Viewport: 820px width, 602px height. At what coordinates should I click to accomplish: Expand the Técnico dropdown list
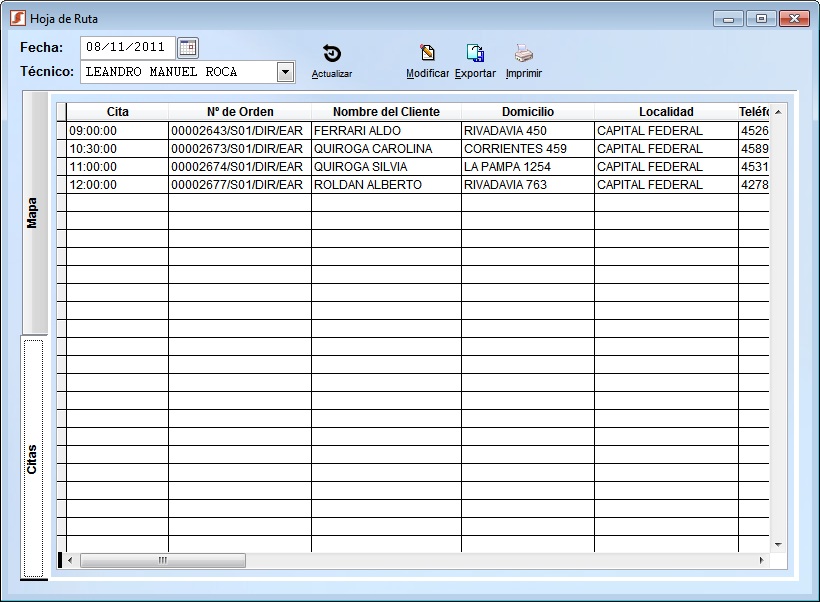tap(285, 72)
